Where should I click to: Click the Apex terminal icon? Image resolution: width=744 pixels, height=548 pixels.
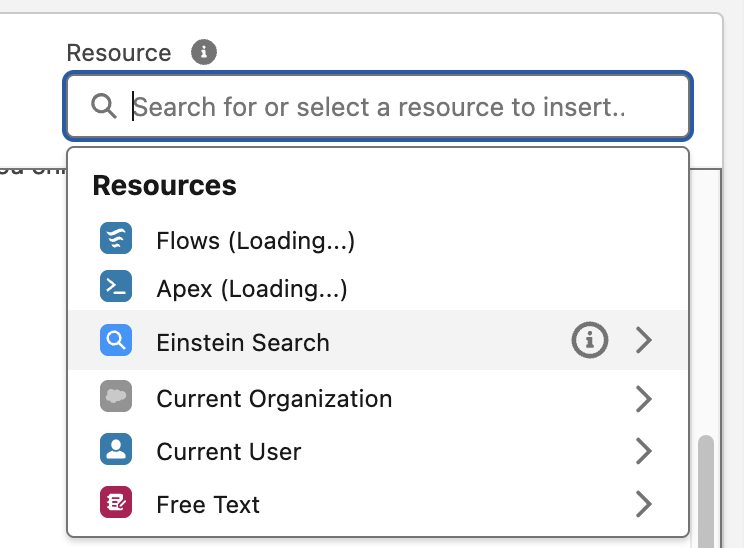[x=117, y=288]
